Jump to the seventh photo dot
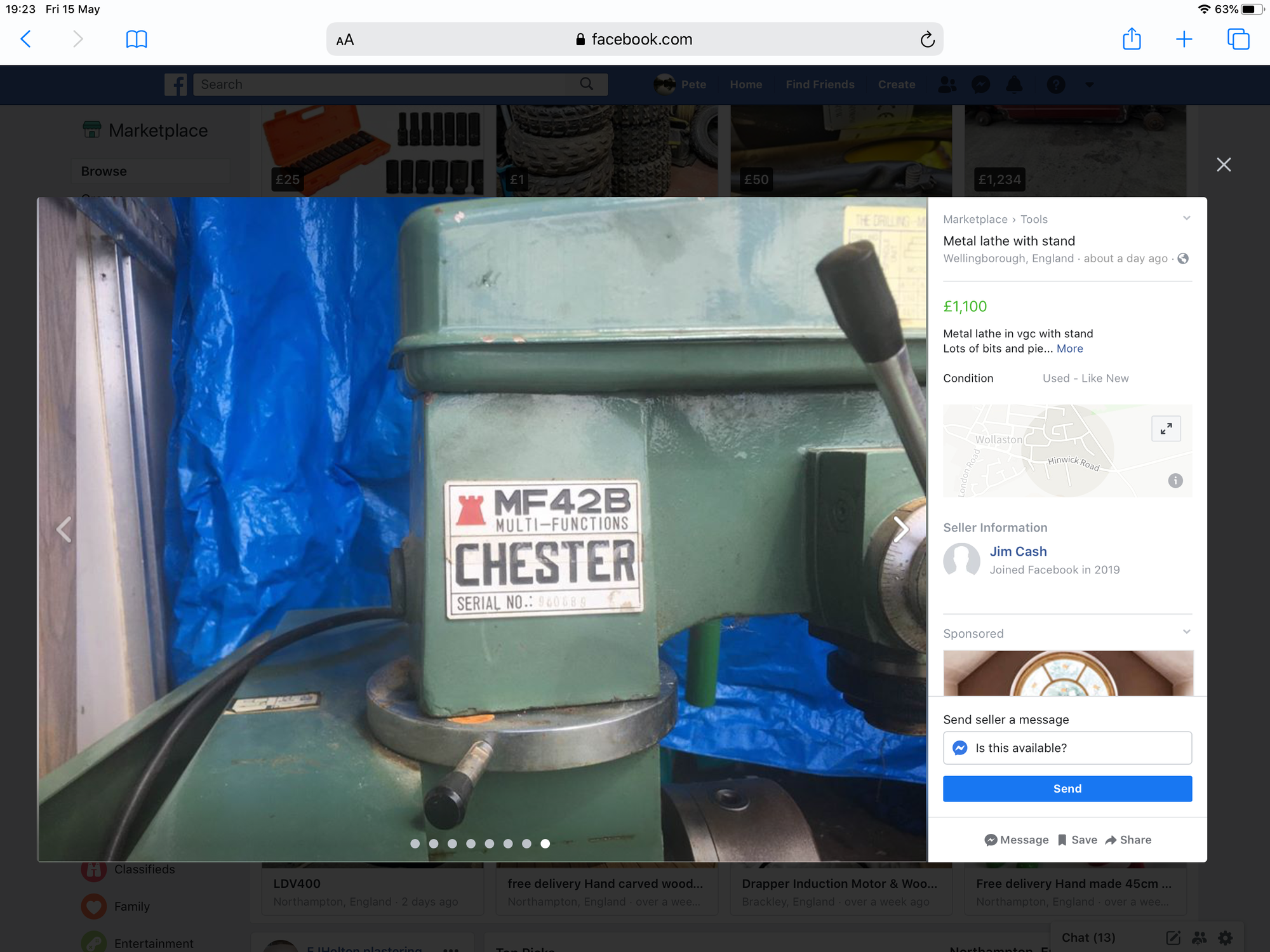Screen dimensions: 1270x952 coord(526,843)
